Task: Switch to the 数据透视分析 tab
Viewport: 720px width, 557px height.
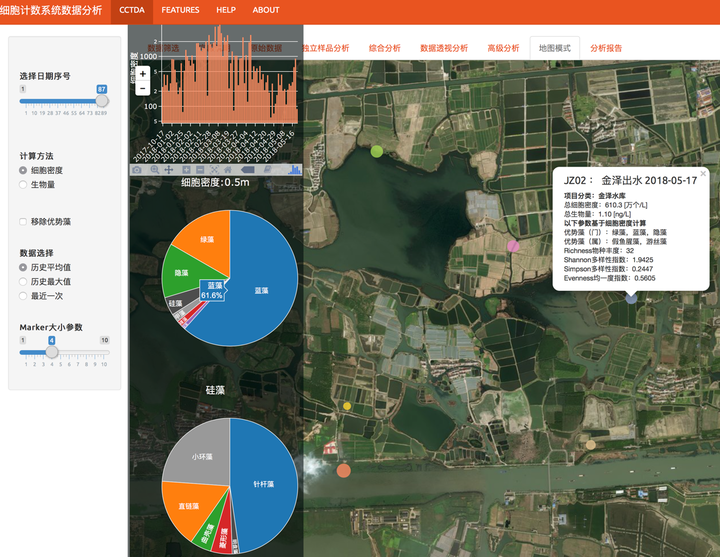Action: tap(443, 48)
